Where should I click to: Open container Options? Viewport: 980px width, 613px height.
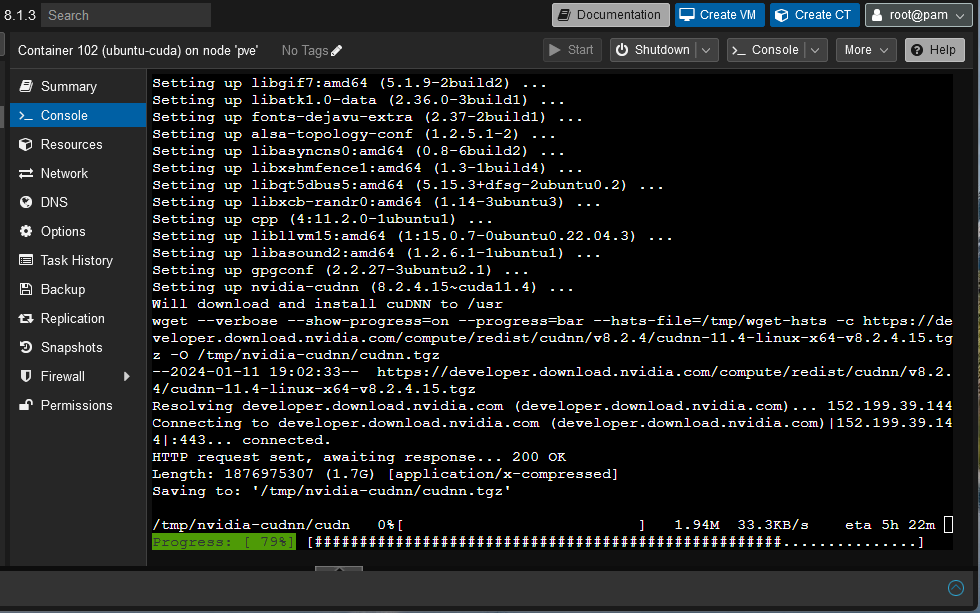pos(78,231)
